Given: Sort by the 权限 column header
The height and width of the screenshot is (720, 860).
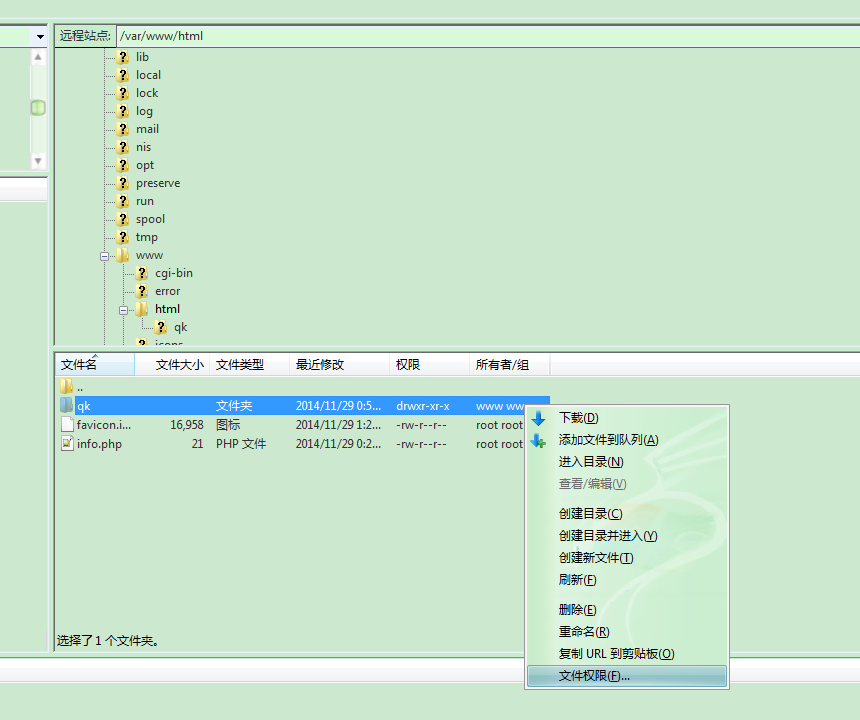Looking at the screenshot, I should pos(429,365).
